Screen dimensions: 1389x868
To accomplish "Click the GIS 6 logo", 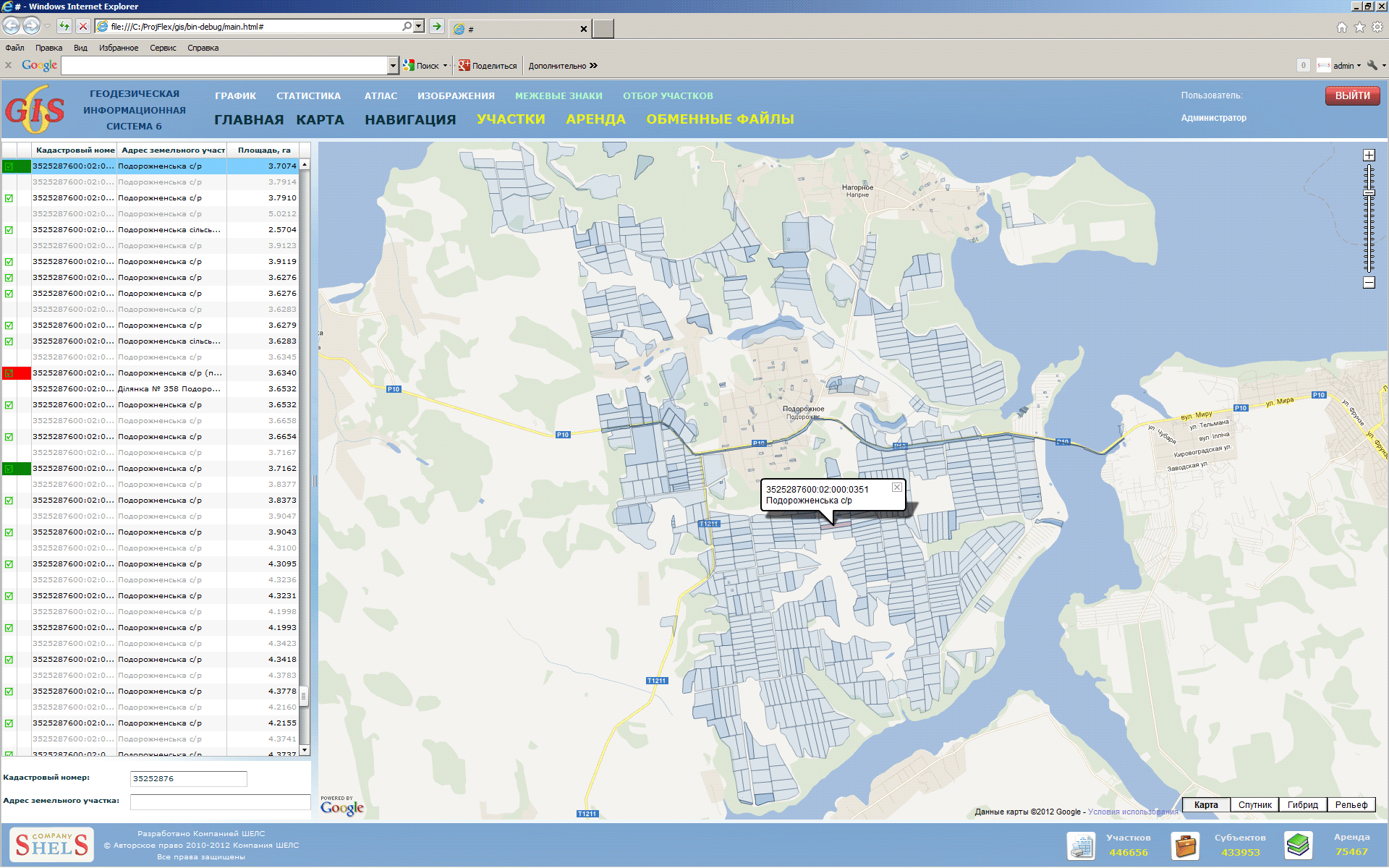I will tap(35, 110).
